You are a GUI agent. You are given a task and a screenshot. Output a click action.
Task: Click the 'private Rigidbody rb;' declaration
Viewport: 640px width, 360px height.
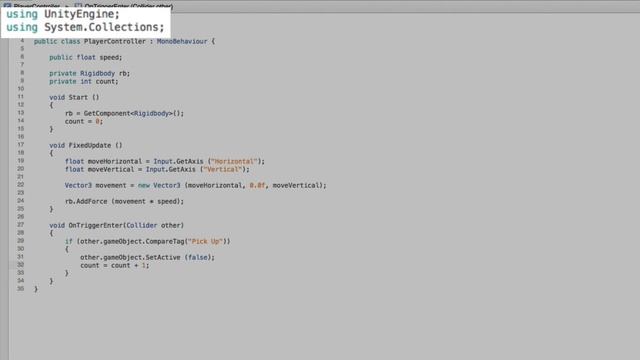point(89,73)
